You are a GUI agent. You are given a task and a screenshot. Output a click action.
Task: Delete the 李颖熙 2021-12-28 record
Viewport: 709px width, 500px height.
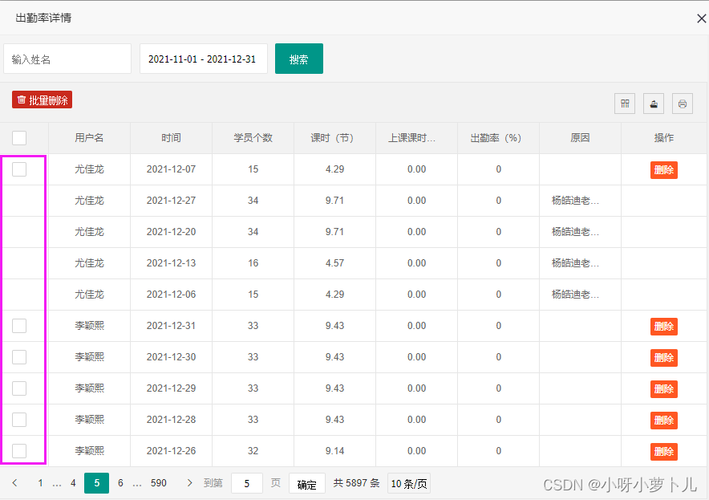coord(664,420)
